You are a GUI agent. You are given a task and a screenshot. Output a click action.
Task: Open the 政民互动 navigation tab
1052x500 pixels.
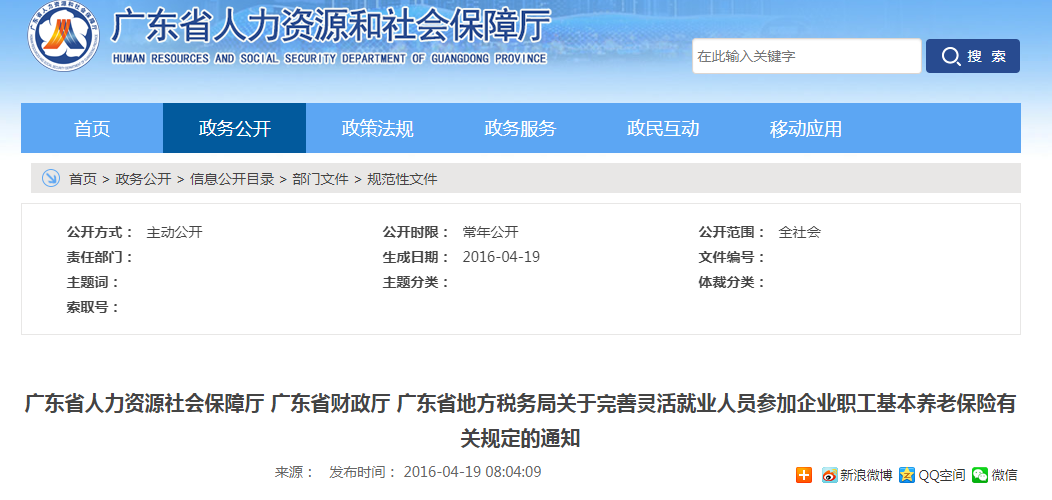663,128
